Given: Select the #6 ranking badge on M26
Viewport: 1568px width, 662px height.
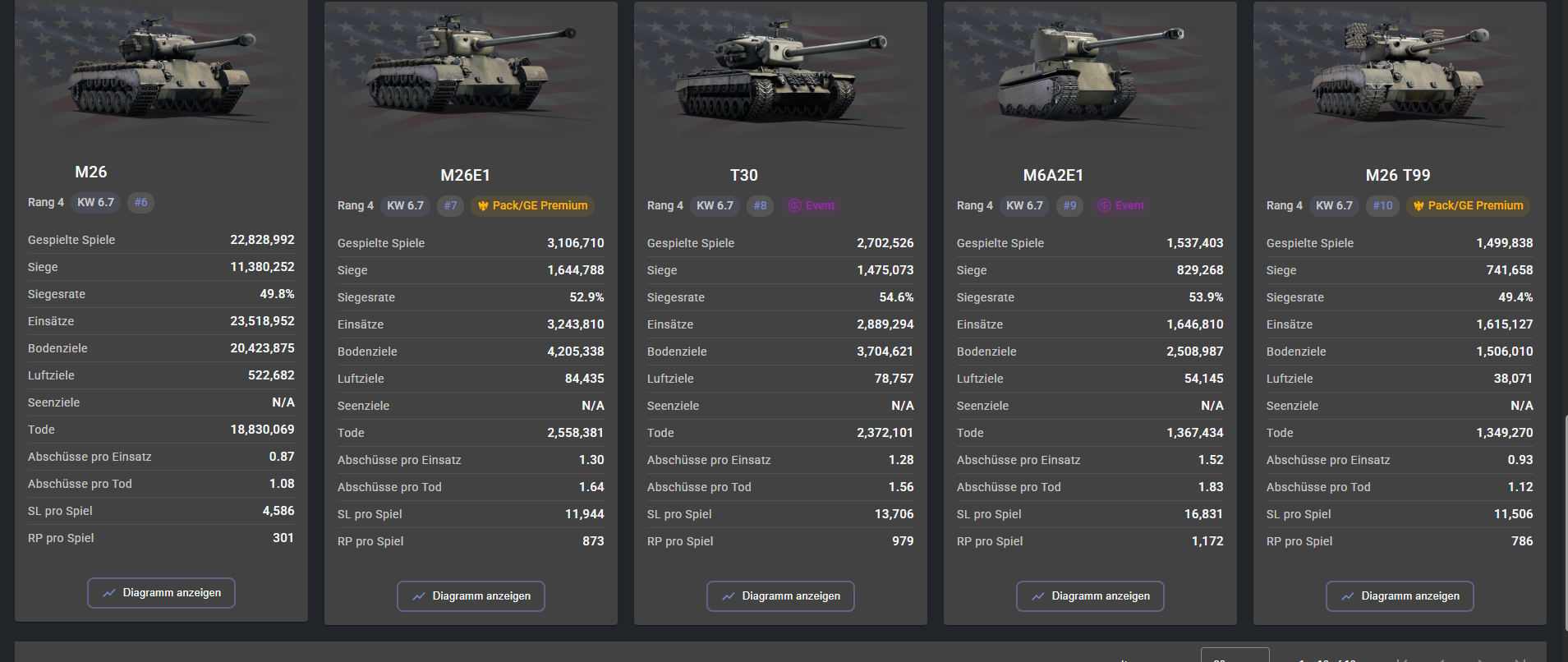Looking at the screenshot, I should (x=141, y=203).
